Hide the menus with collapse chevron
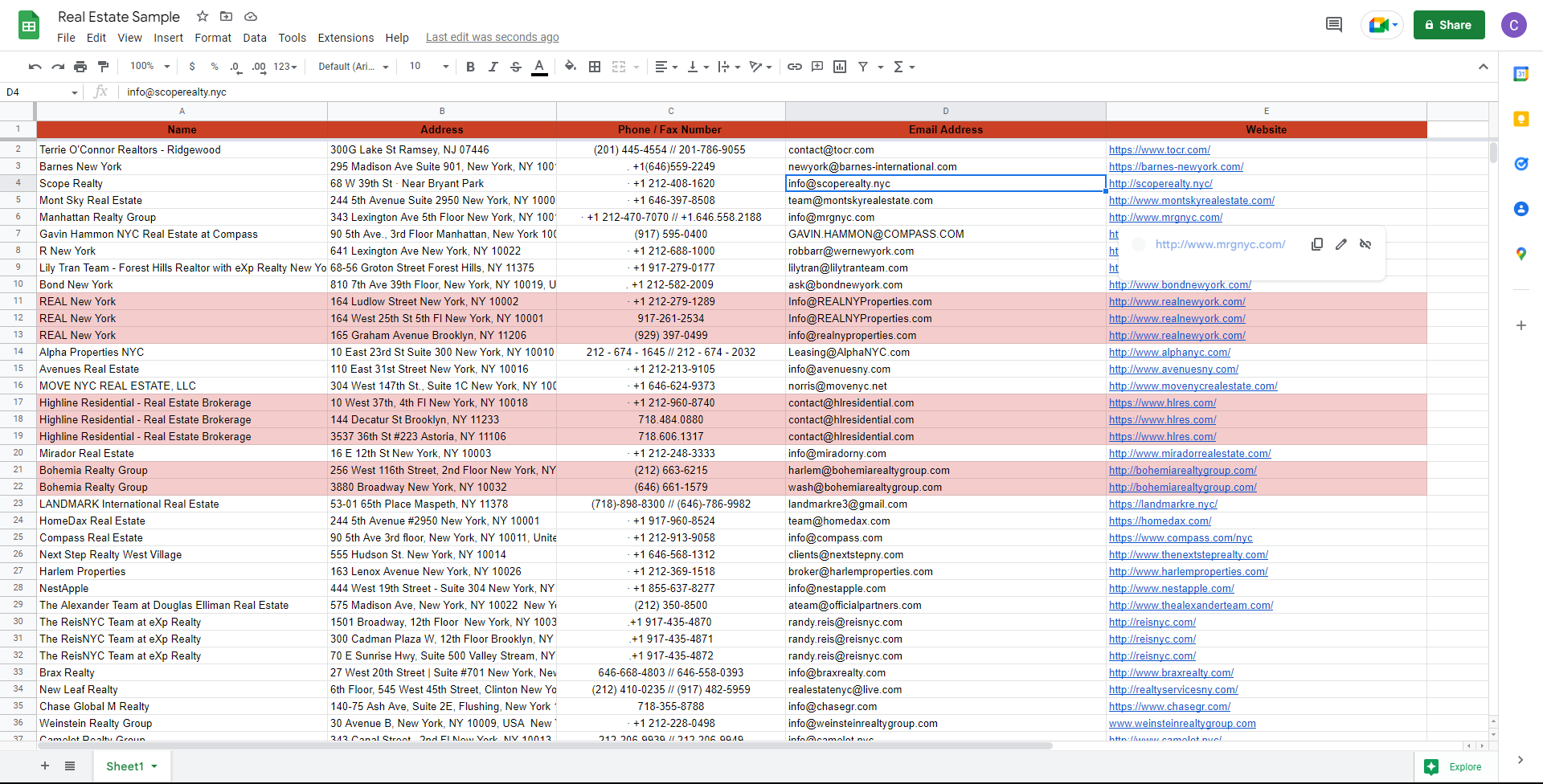 (x=1484, y=67)
